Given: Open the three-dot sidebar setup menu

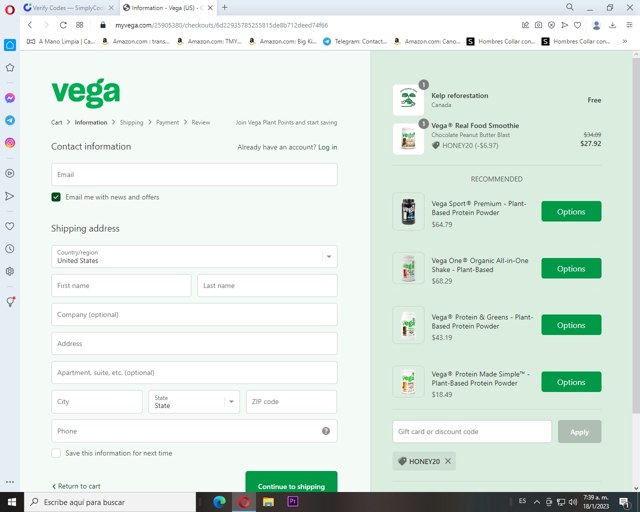Looking at the screenshot, I should coord(10,482).
